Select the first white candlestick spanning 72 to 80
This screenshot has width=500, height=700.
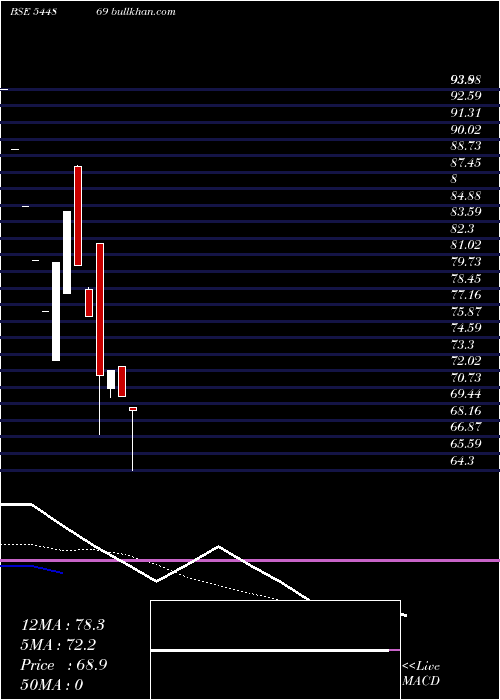click(56, 311)
